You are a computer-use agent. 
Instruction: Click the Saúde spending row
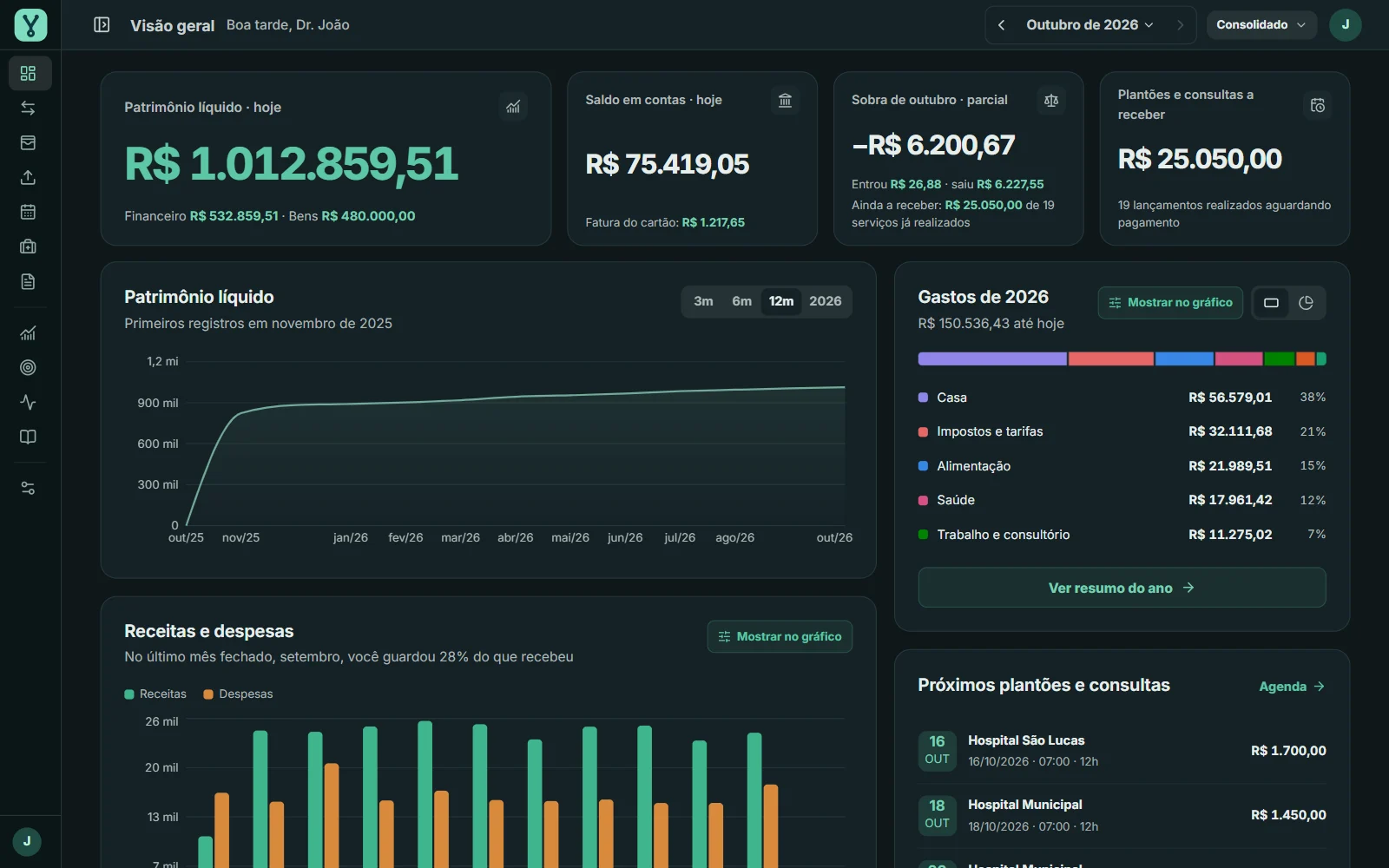1122,500
